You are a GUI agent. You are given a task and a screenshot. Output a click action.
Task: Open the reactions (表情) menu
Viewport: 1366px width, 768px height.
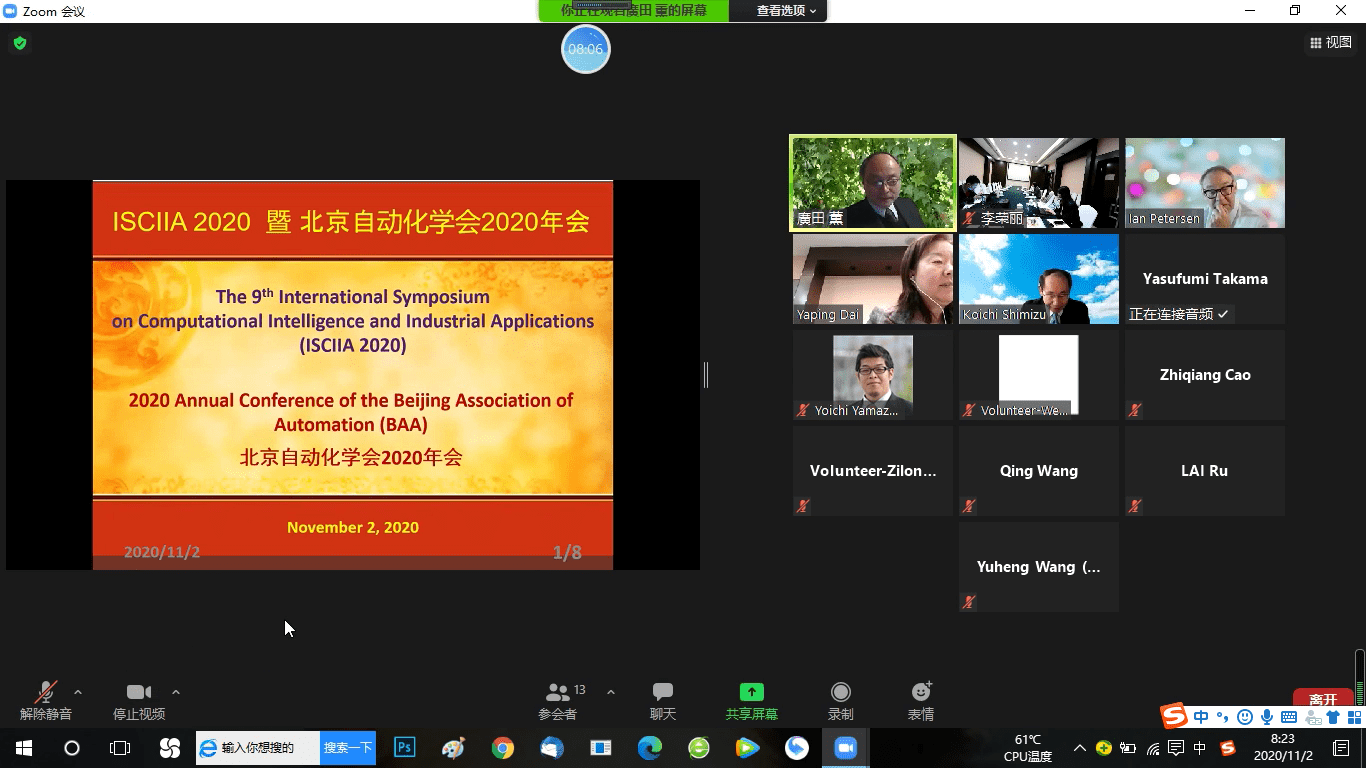click(920, 701)
